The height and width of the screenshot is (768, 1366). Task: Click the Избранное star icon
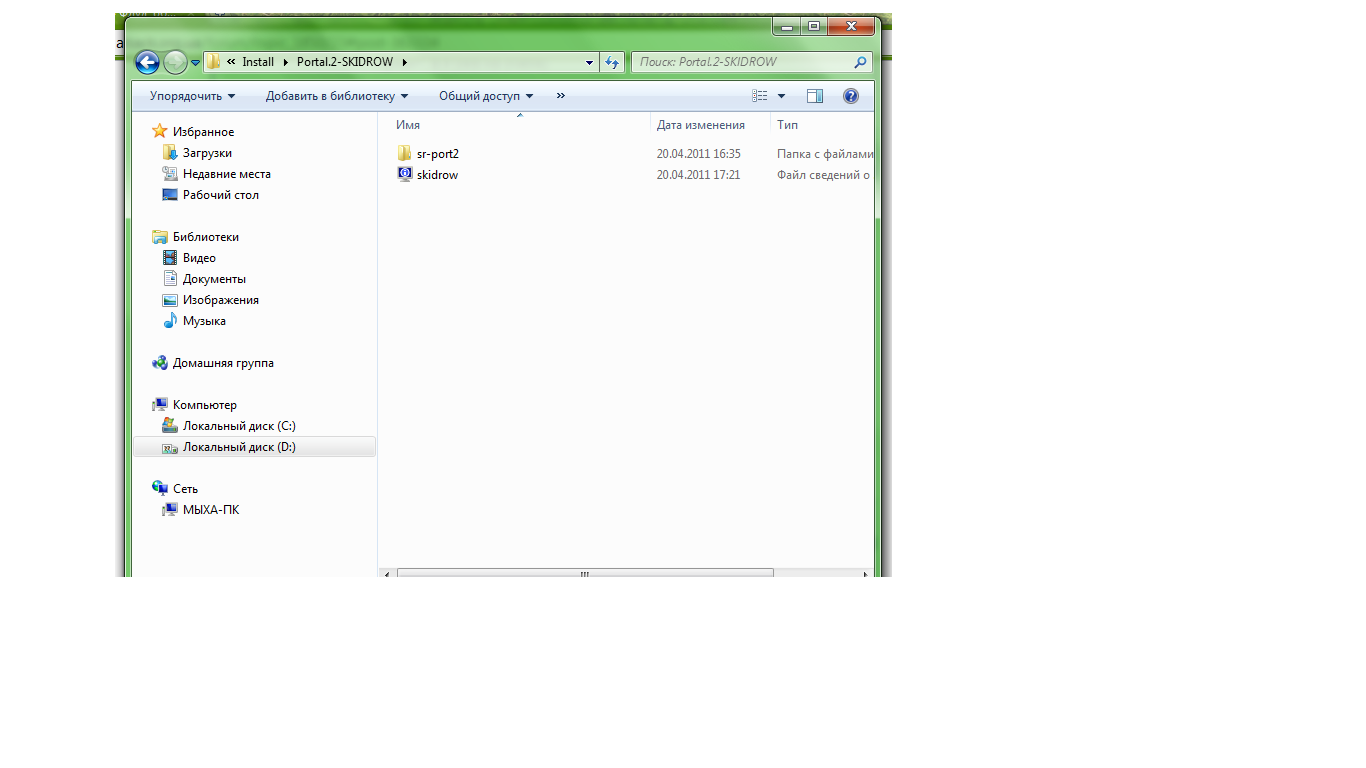(160, 131)
